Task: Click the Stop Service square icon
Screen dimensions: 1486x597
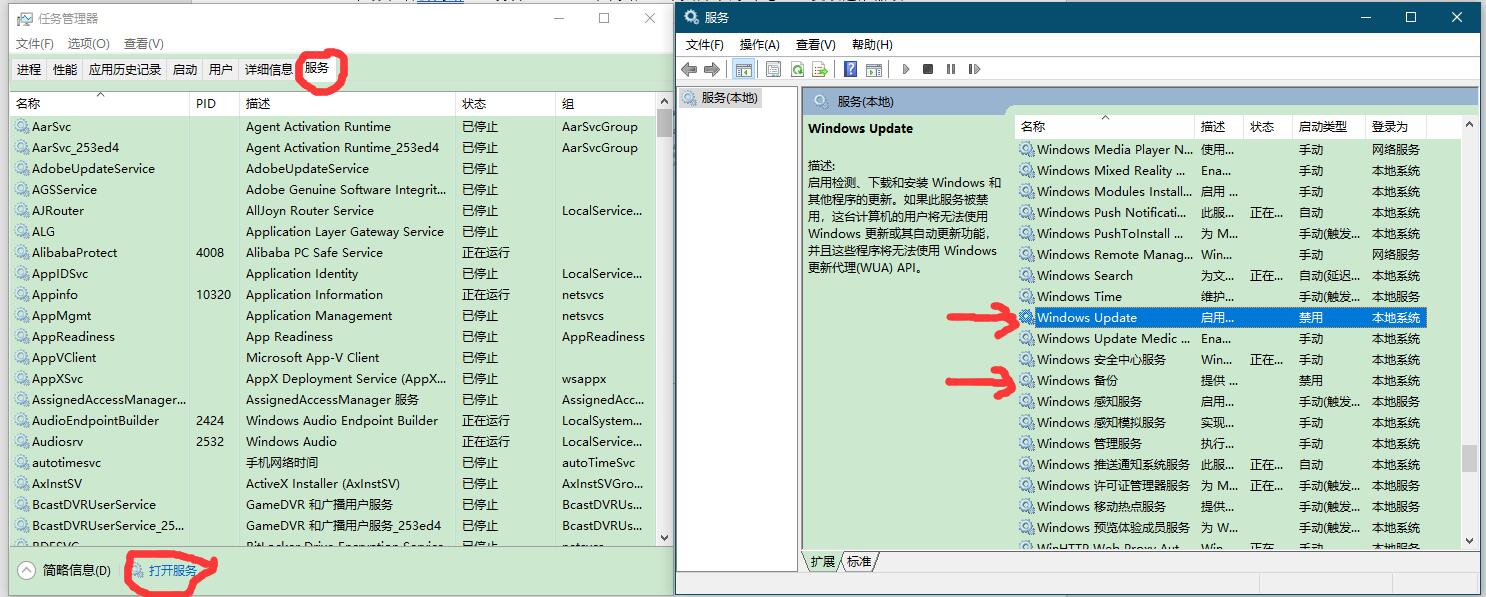Action: pos(928,69)
